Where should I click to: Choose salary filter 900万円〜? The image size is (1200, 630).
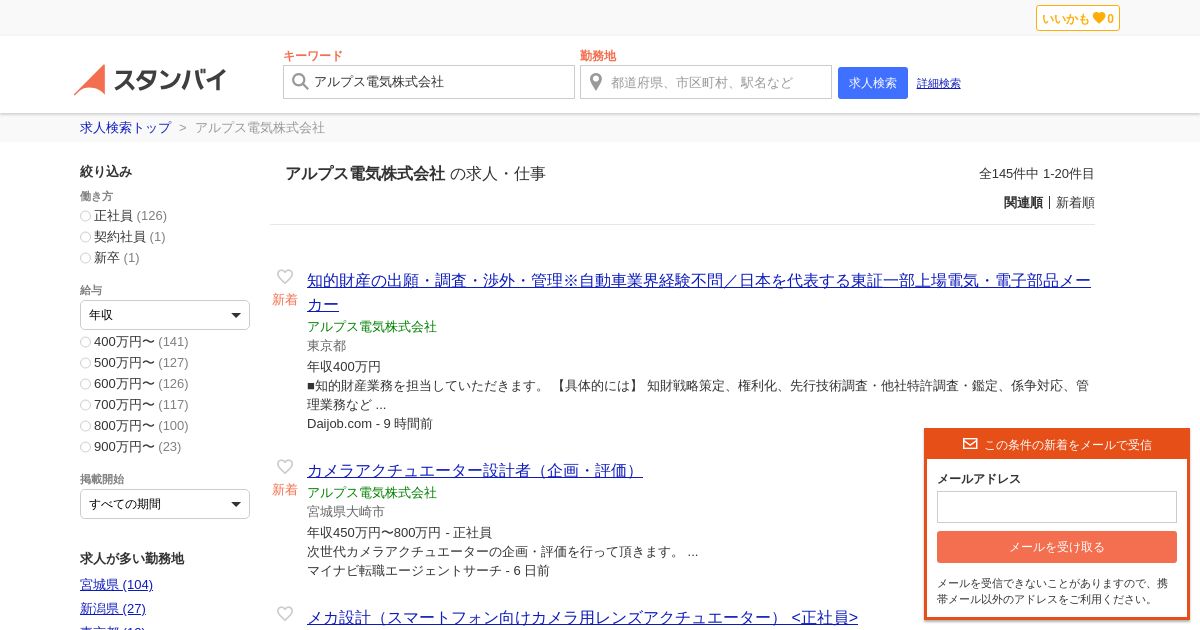(x=86, y=447)
